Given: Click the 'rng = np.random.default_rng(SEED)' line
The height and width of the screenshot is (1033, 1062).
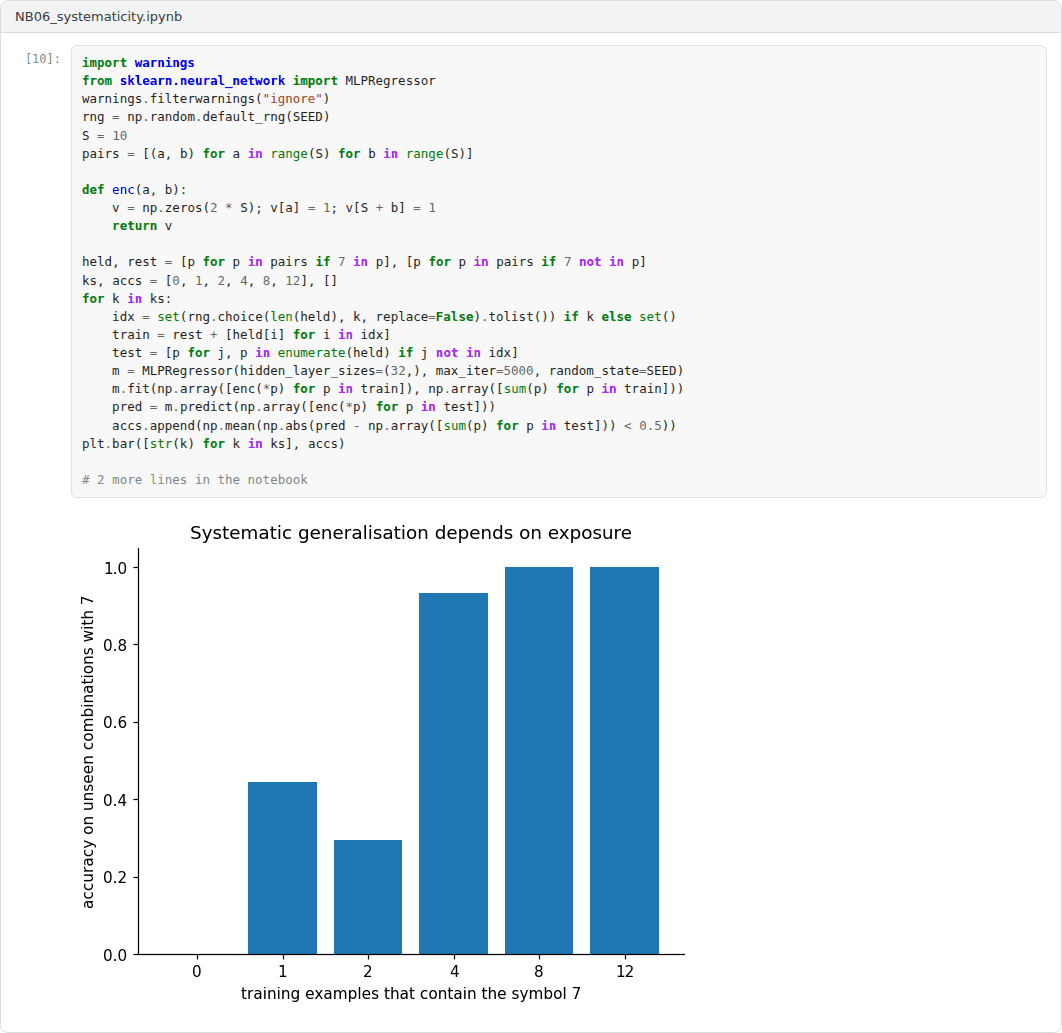Looking at the screenshot, I should [206, 117].
